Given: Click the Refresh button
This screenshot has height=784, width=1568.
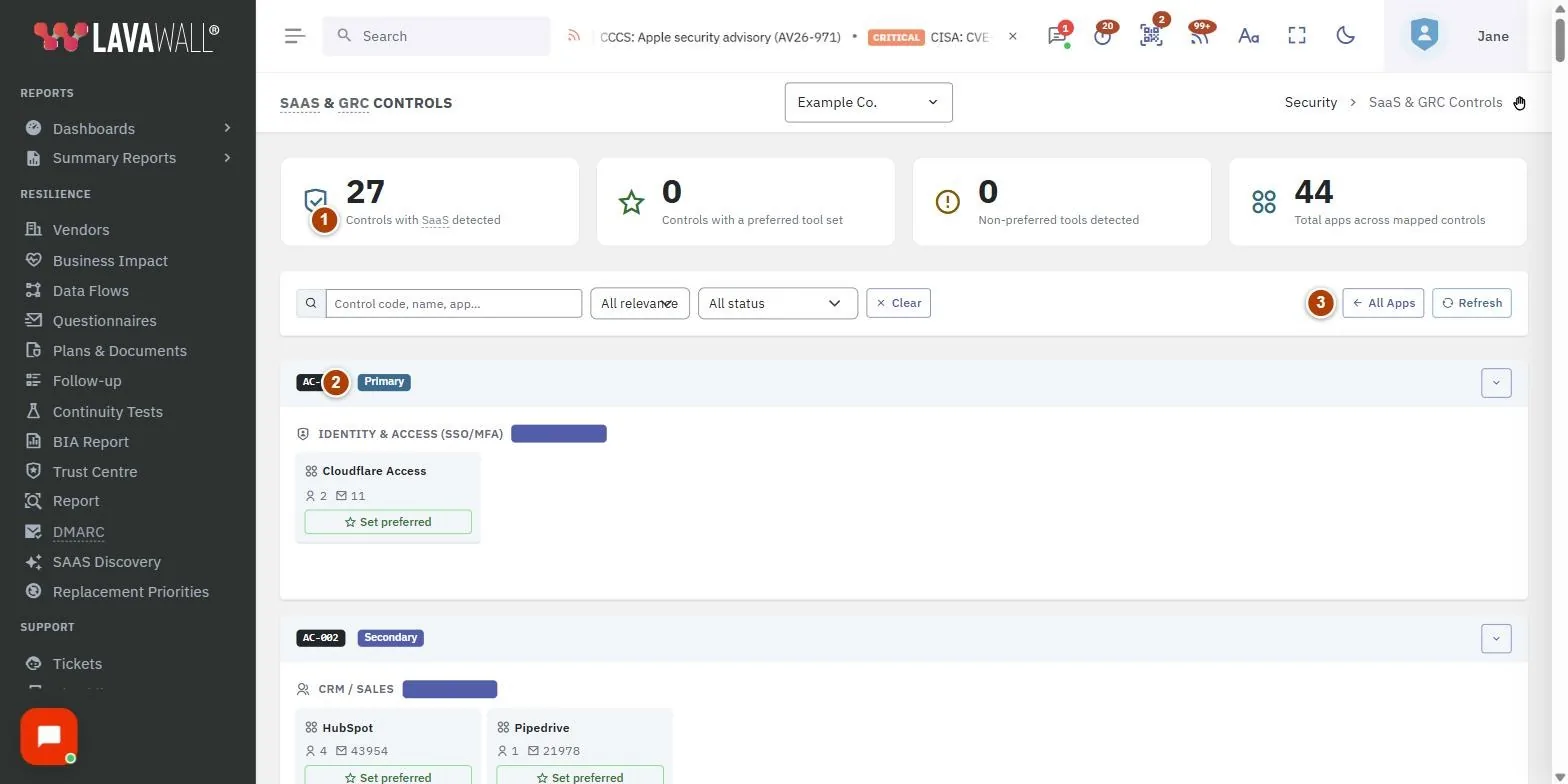Looking at the screenshot, I should tap(1471, 303).
